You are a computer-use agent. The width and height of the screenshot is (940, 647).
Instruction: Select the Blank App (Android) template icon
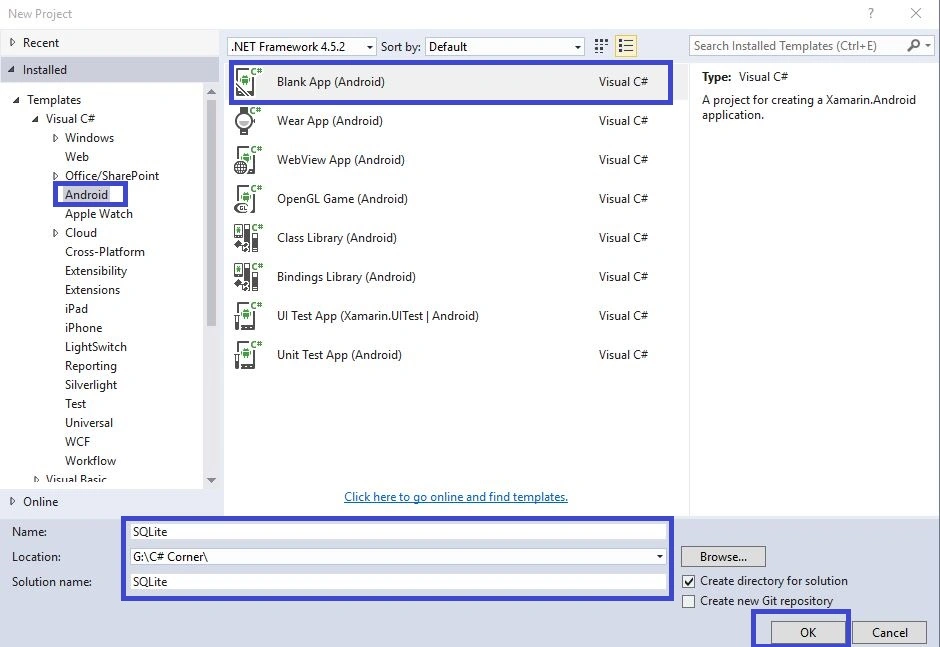click(248, 82)
